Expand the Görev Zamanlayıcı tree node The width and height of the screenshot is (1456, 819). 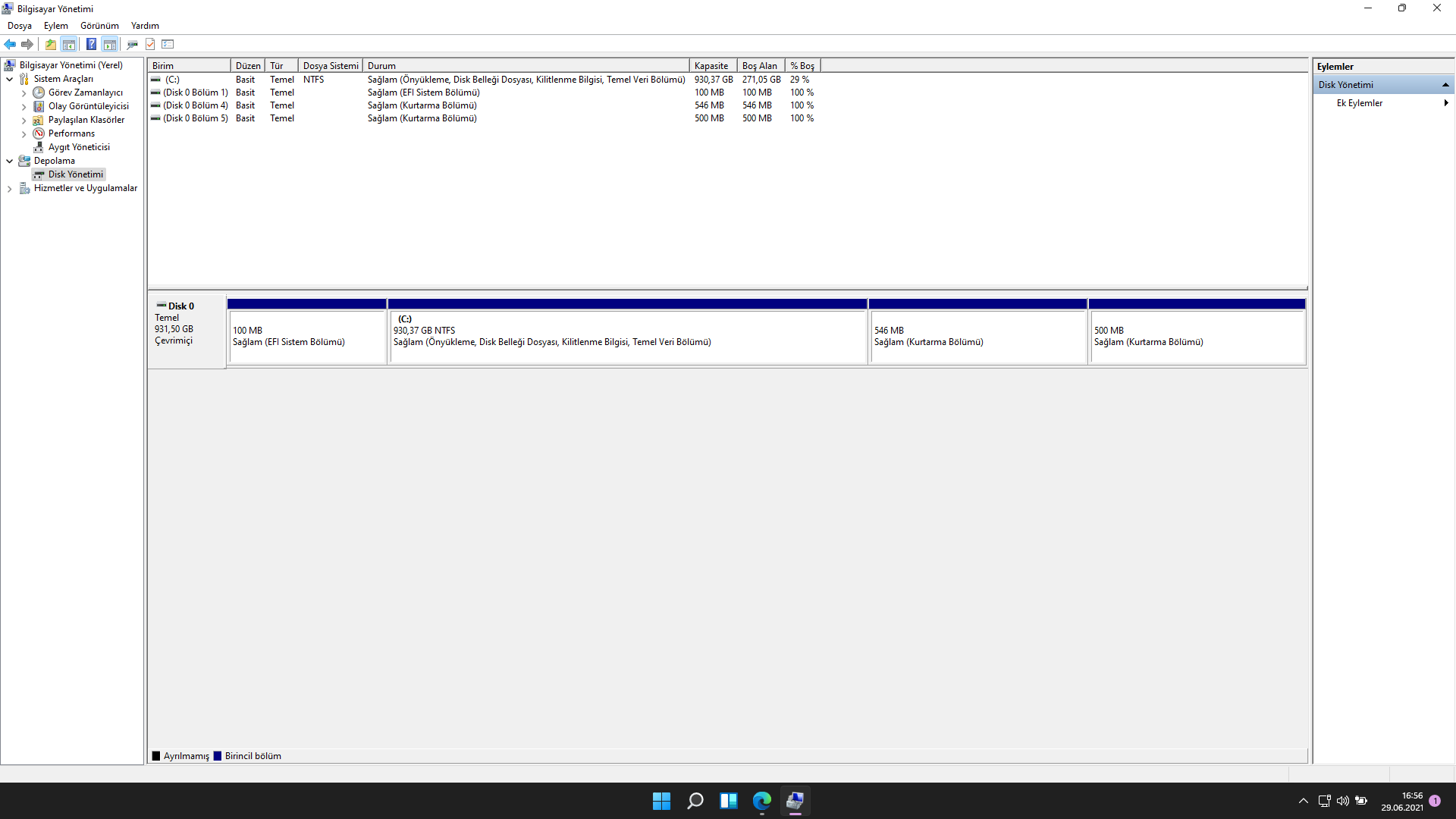(24, 93)
